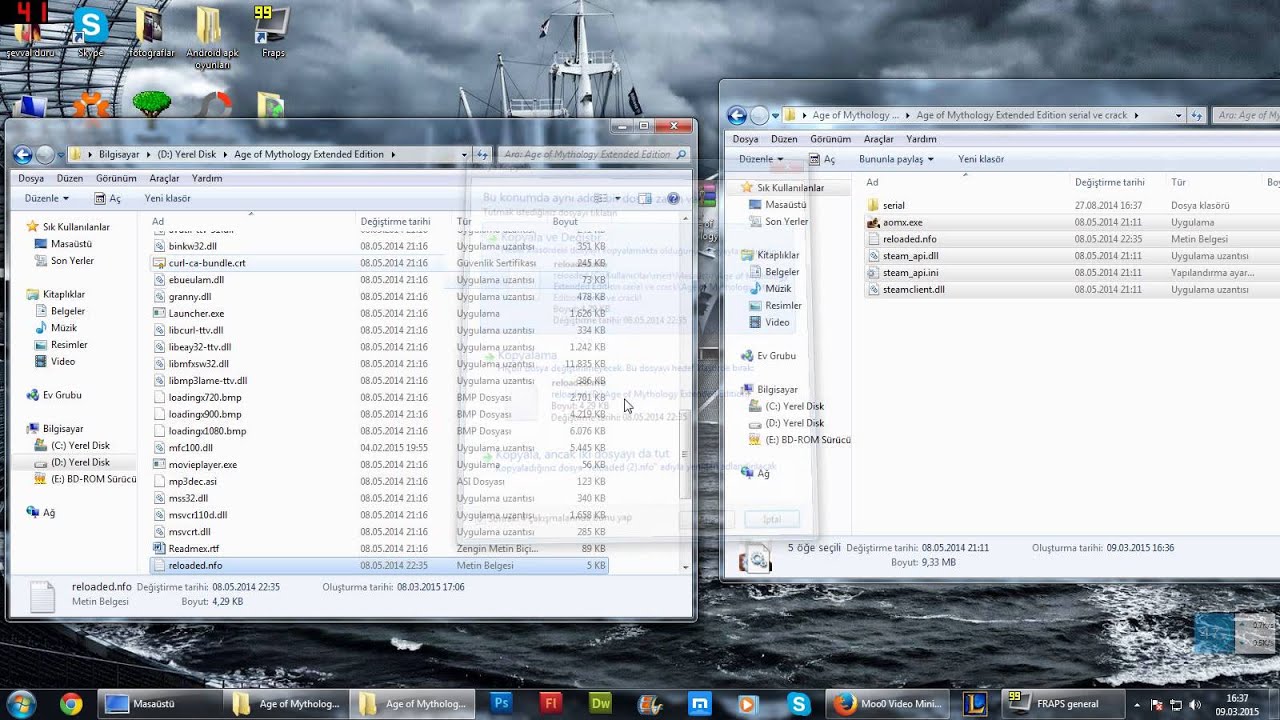Click Yeni klasör in left window
The height and width of the screenshot is (720, 1280).
tap(167, 198)
